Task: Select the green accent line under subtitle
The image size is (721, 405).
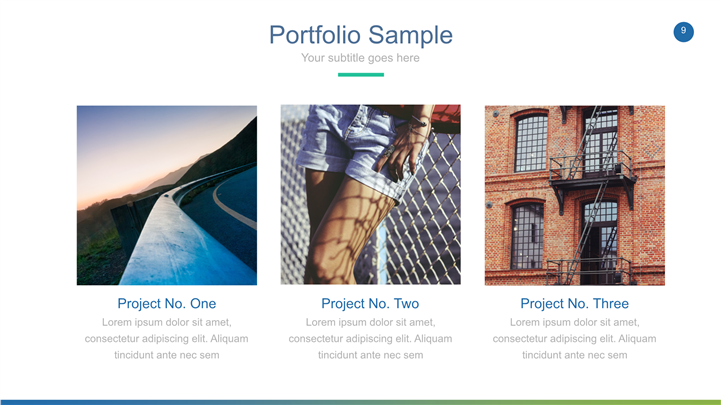Action: click(x=360, y=74)
